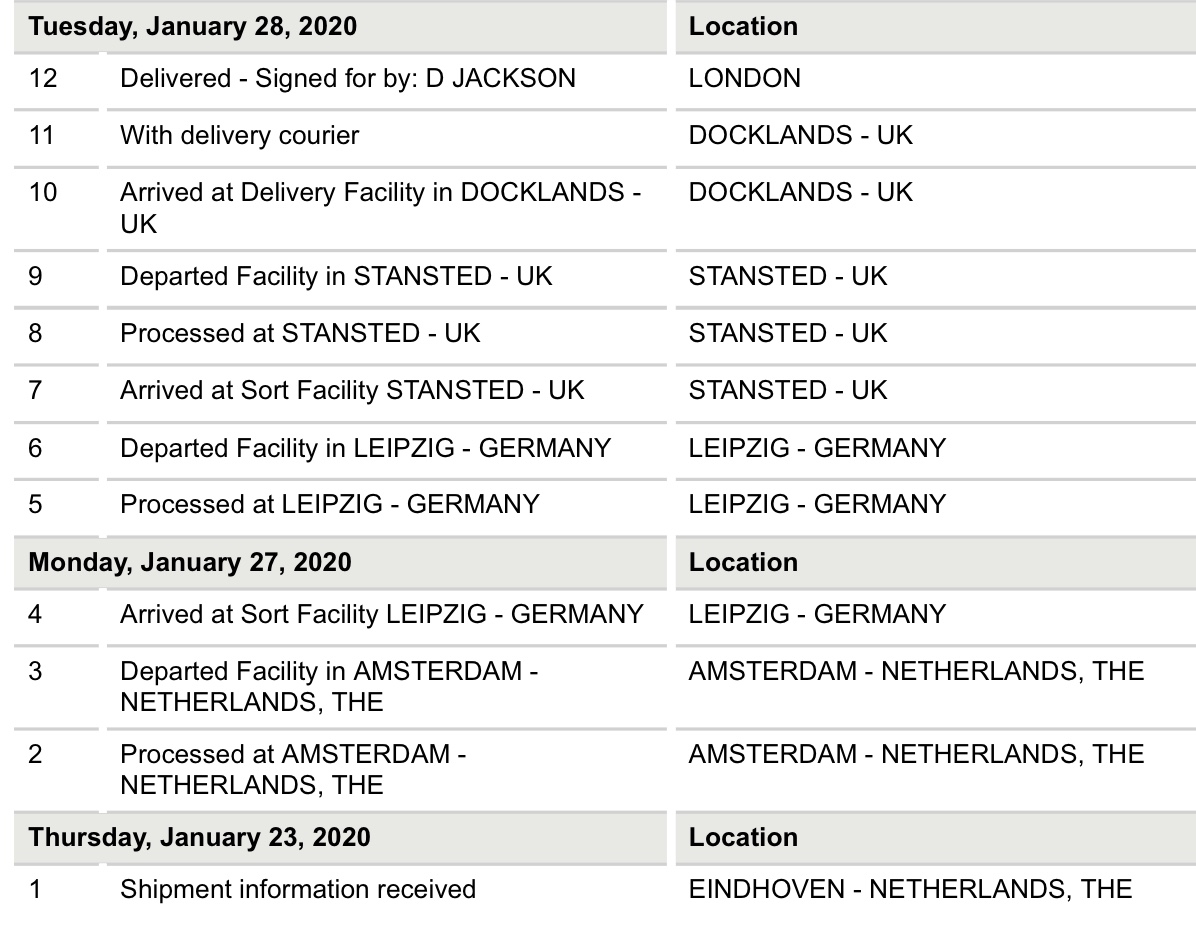This screenshot has height=935, width=1196.
Task: Click Processed at LEIPZIG - GERMANY entry
Action: pos(330,504)
